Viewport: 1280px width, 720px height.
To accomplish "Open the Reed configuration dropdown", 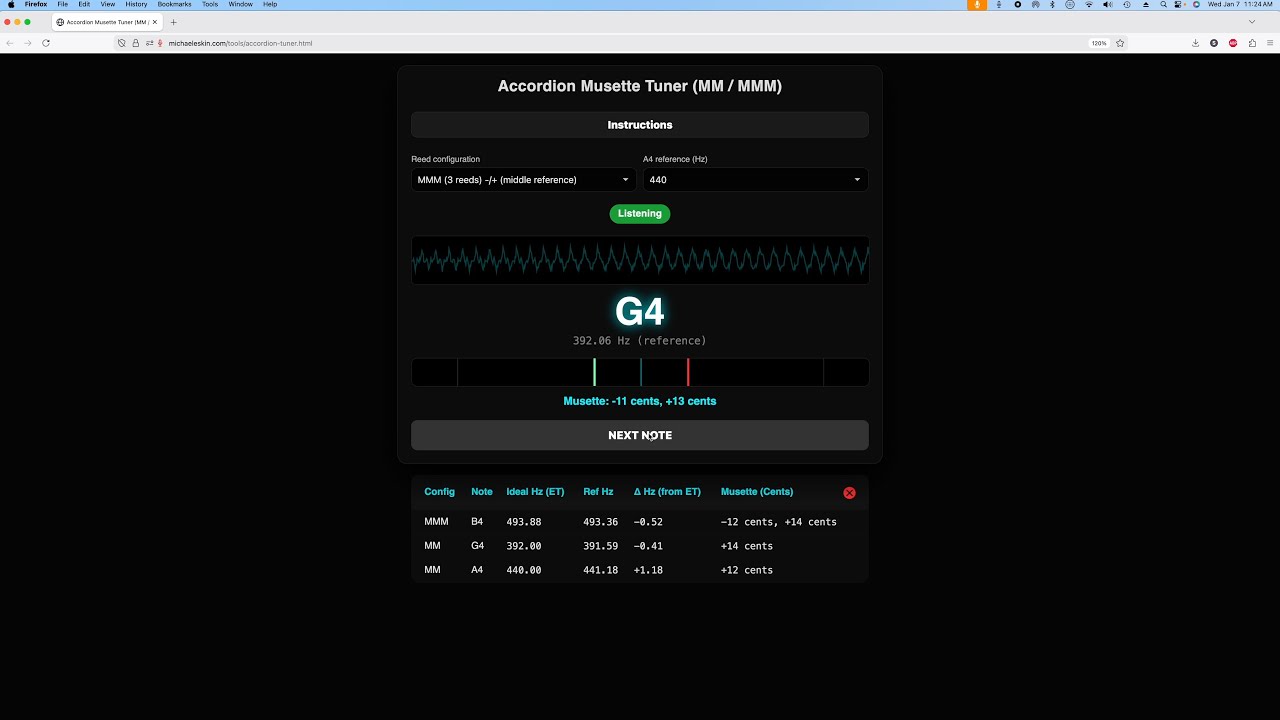I will (524, 180).
